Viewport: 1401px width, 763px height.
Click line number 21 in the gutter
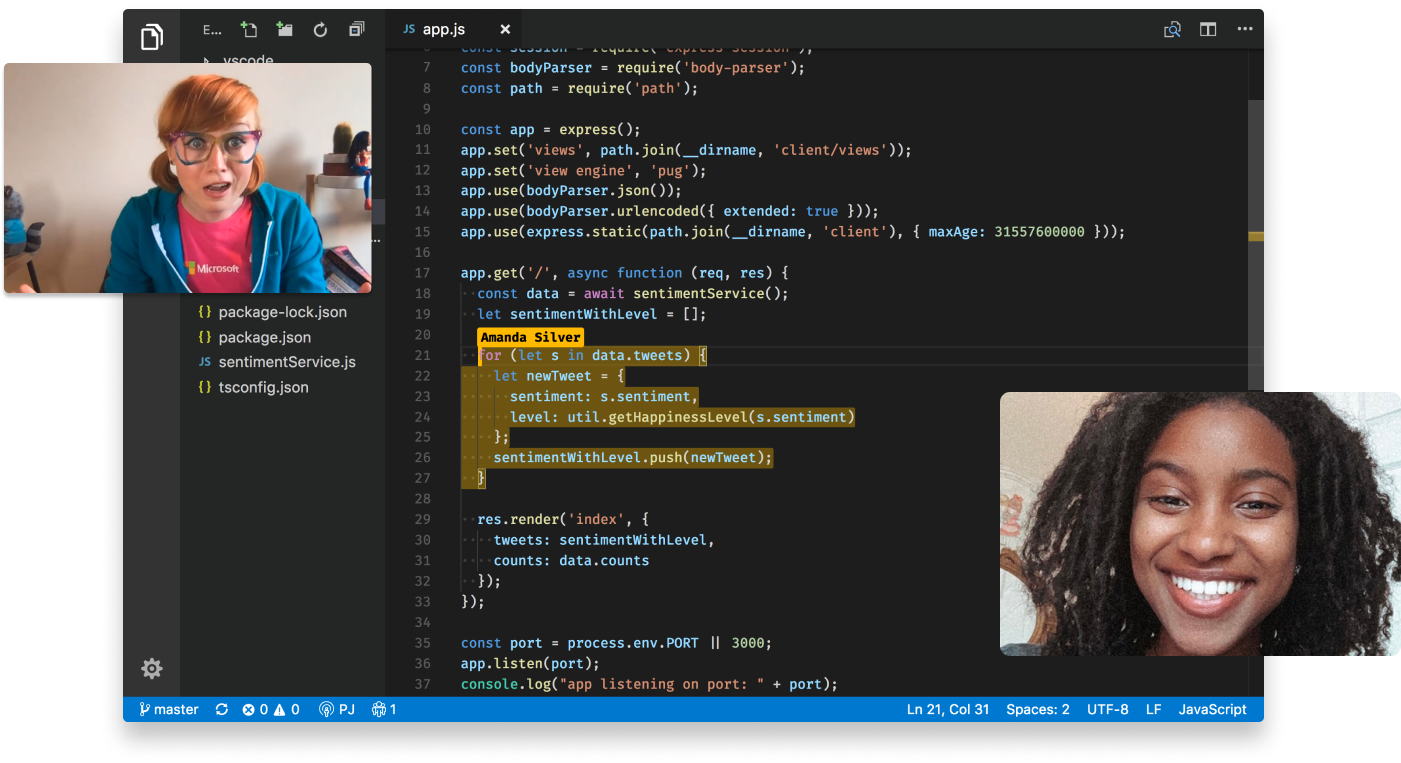pos(422,355)
